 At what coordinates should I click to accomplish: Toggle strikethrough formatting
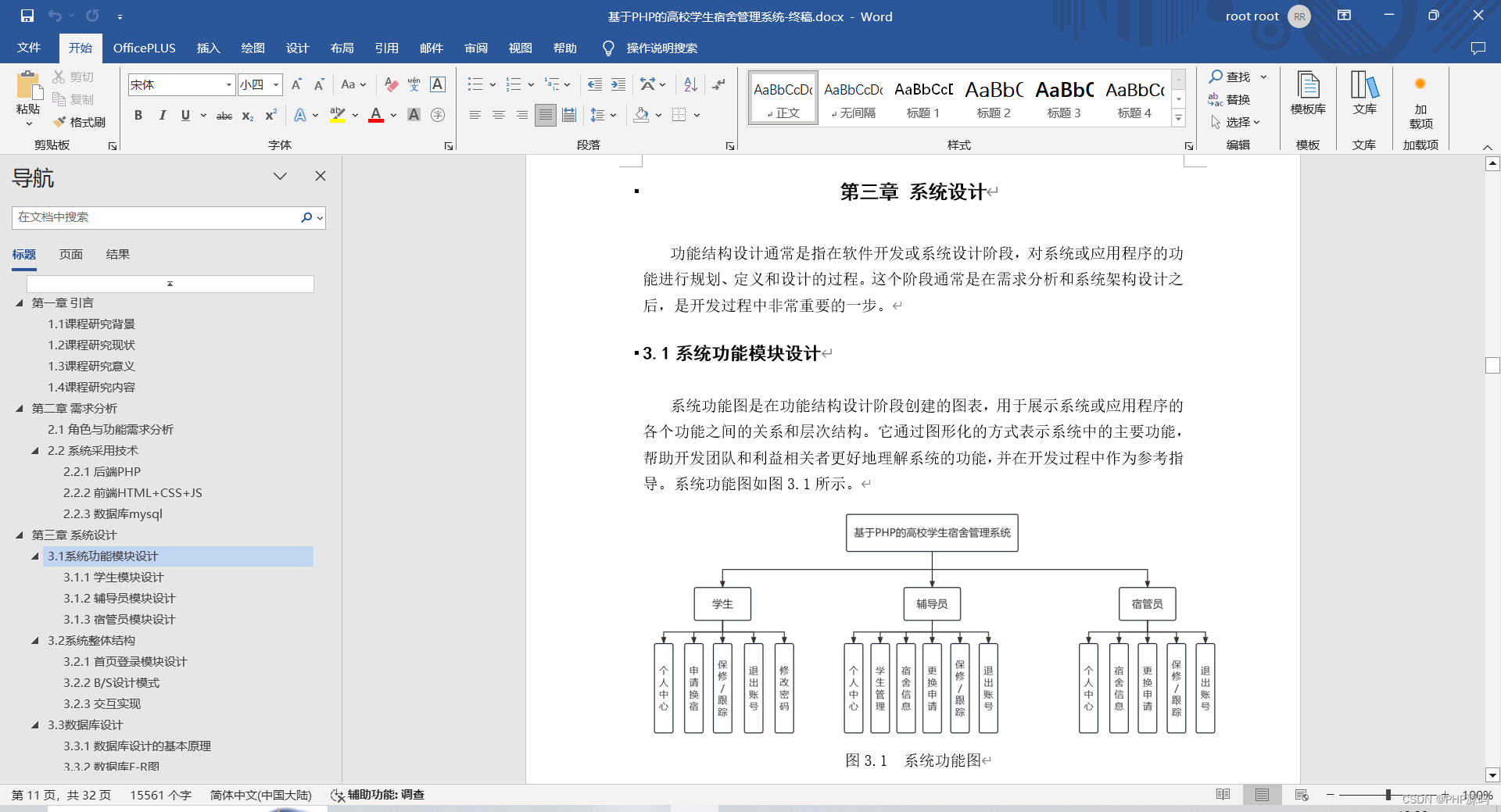pos(224,115)
